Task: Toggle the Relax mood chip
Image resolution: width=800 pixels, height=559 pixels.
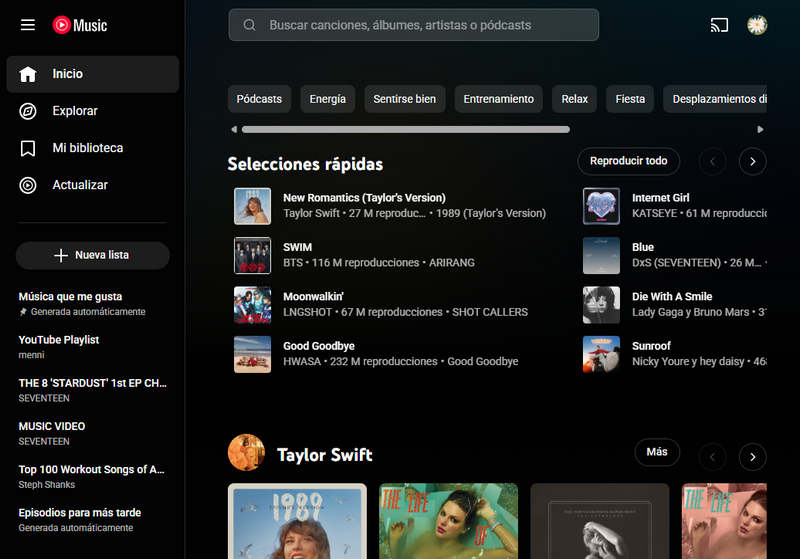Action: pyautogui.click(x=574, y=99)
